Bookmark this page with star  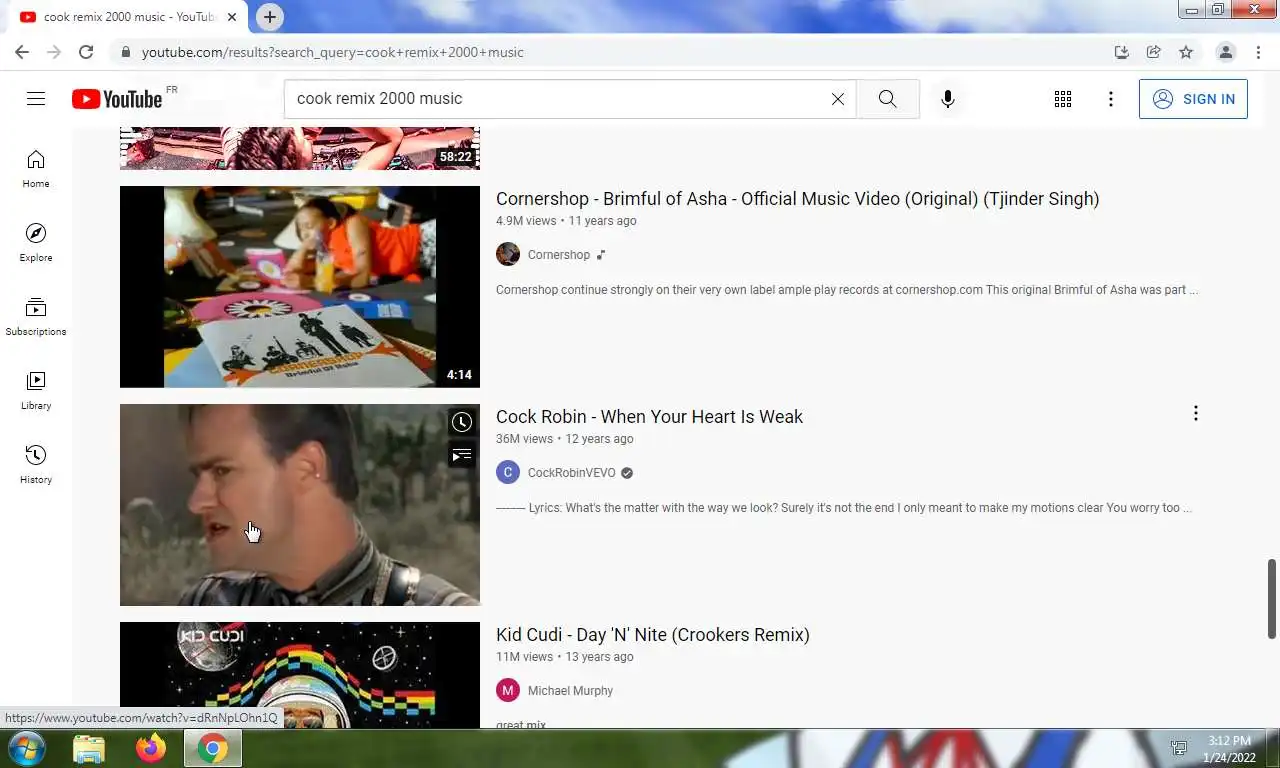[1186, 52]
